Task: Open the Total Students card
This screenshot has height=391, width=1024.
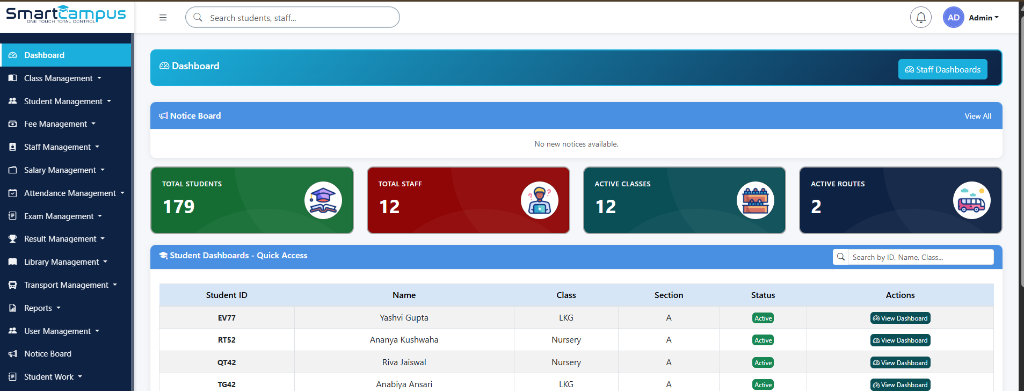Action: click(x=252, y=200)
